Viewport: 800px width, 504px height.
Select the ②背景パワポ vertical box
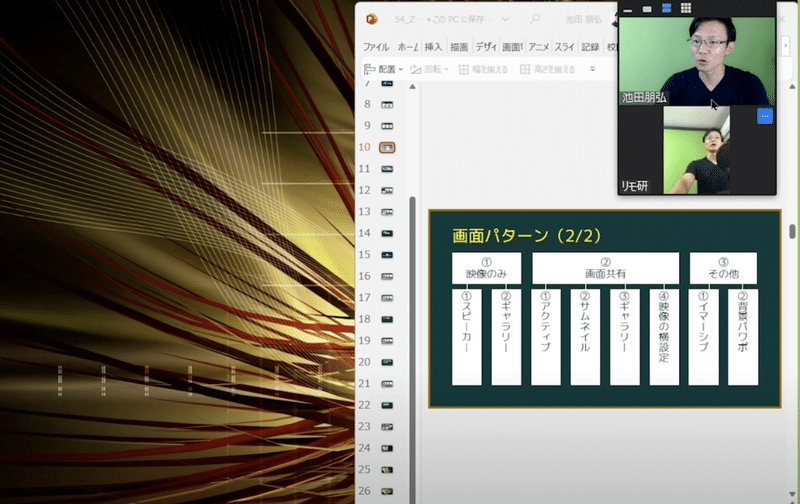[x=743, y=337]
